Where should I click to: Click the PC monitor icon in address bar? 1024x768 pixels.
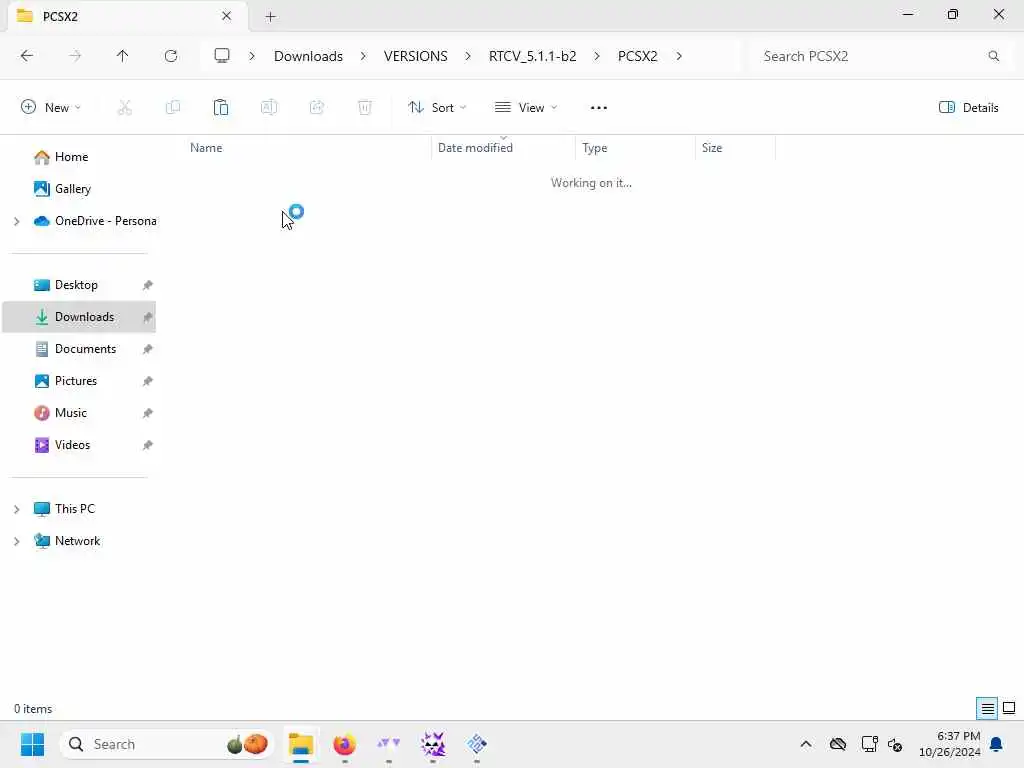222,56
